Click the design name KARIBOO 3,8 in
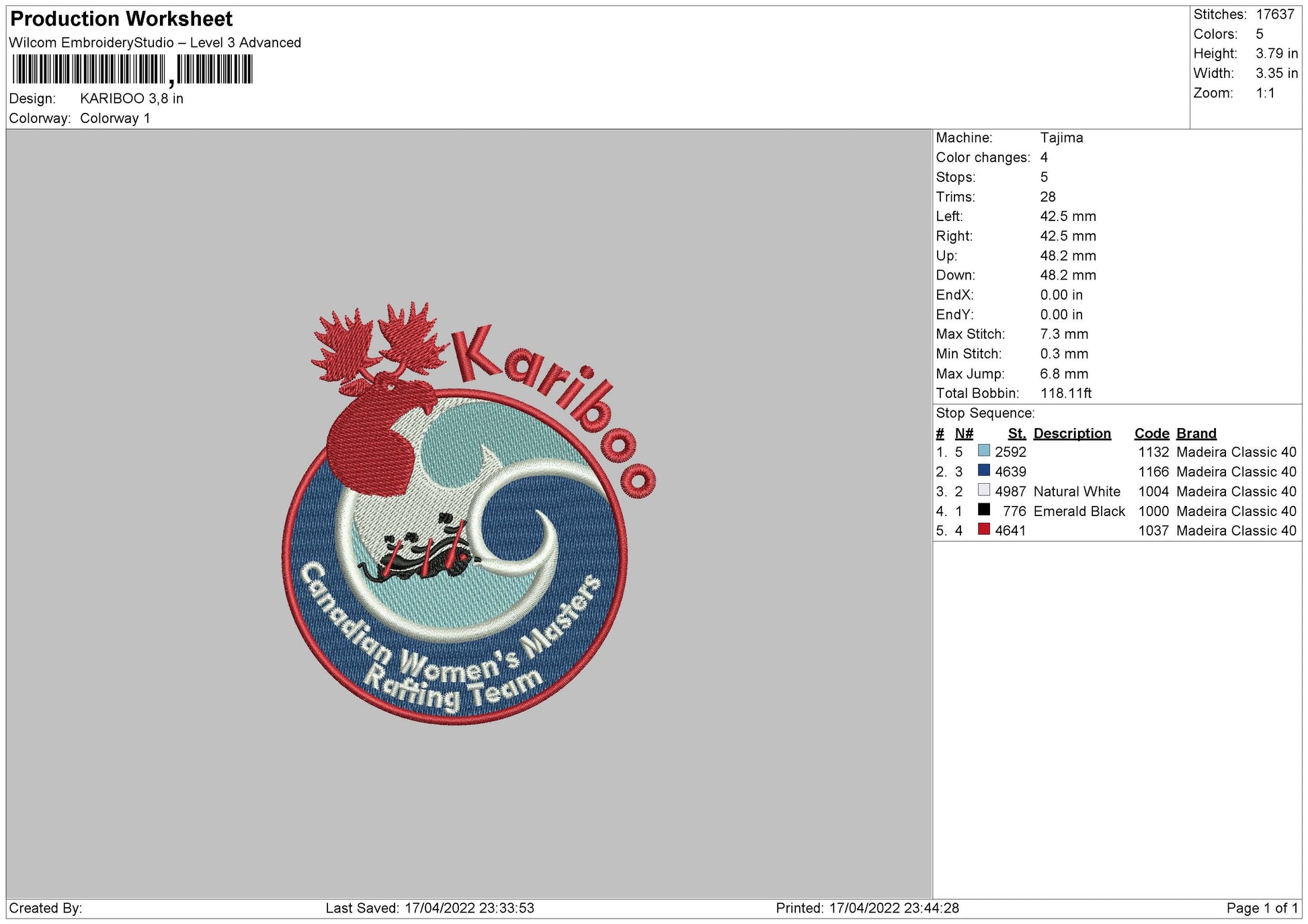Image resolution: width=1308 pixels, height=924 pixels. [x=133, y=99]
